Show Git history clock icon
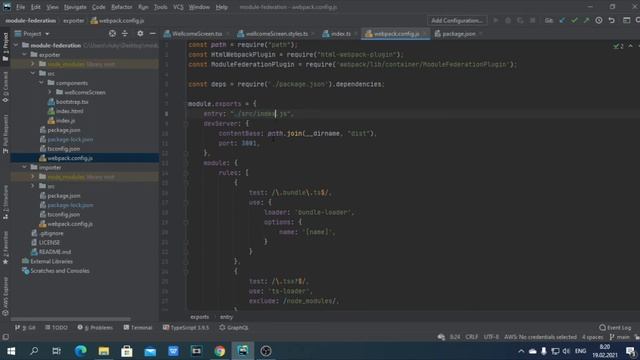 [599, 20]
